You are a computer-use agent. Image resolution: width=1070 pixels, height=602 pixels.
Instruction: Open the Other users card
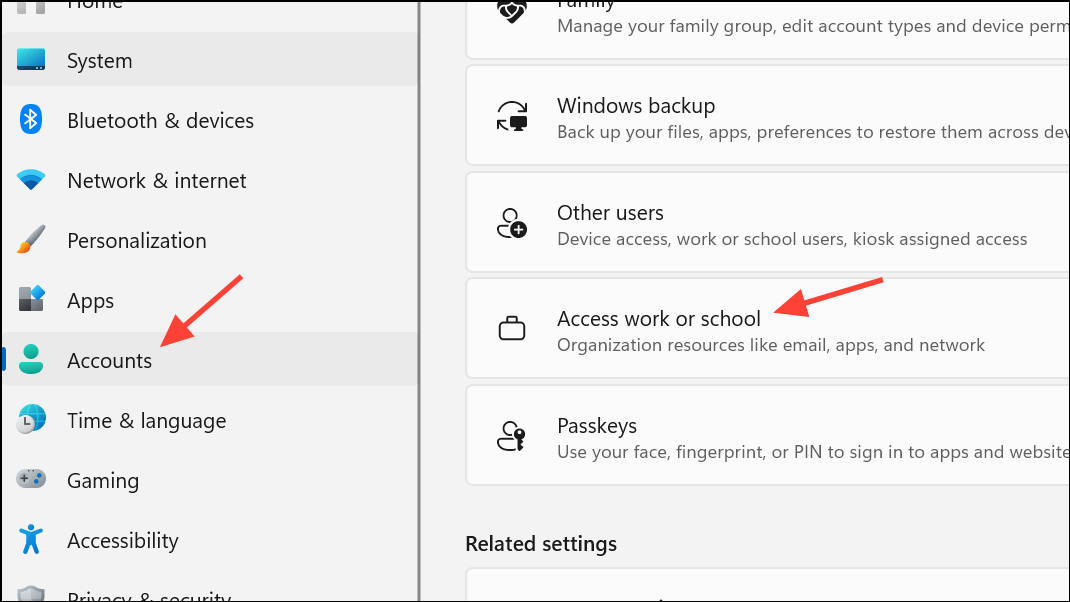point(768,222)
